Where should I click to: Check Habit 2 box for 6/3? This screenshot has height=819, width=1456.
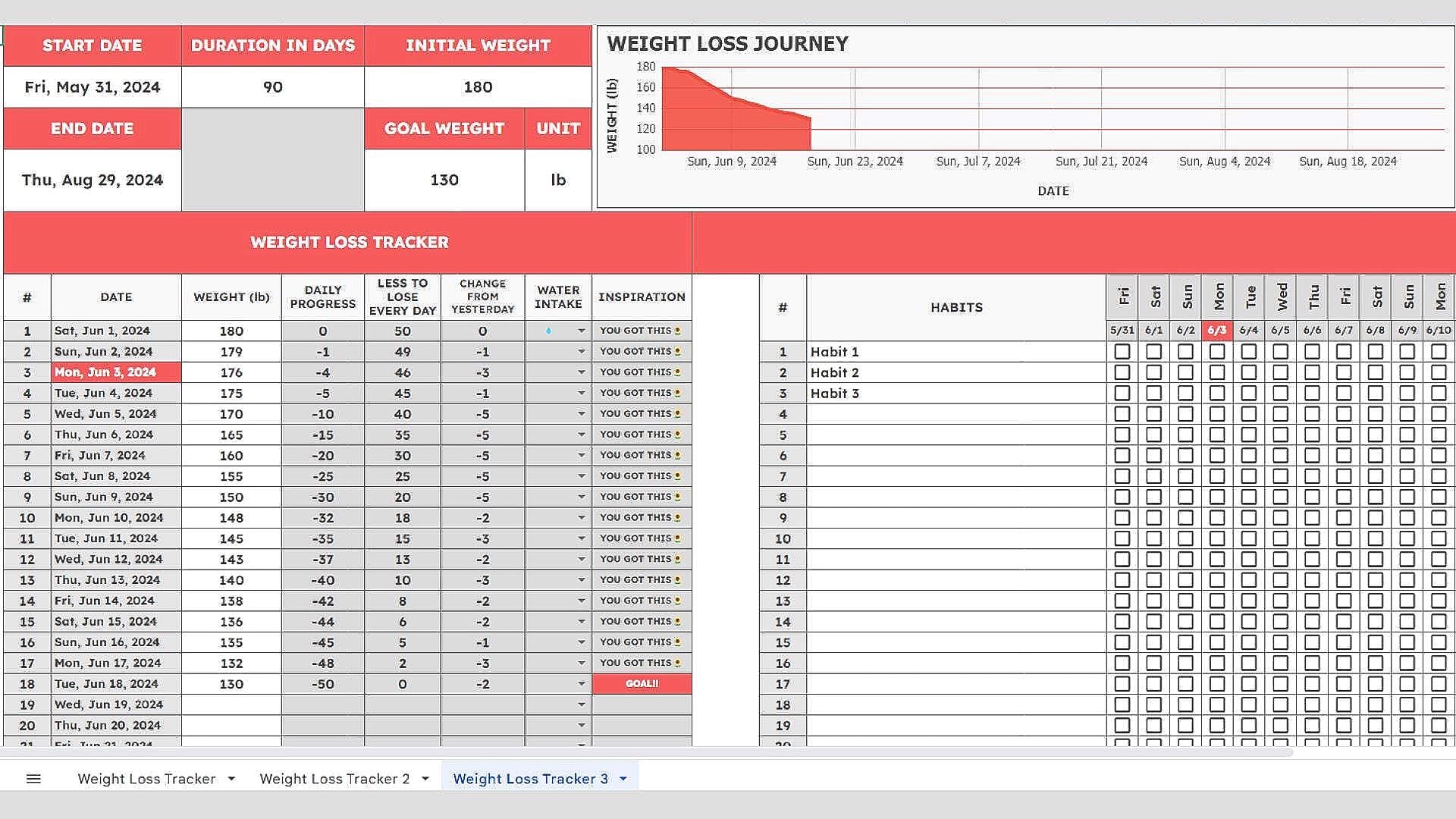point(1217,372)
